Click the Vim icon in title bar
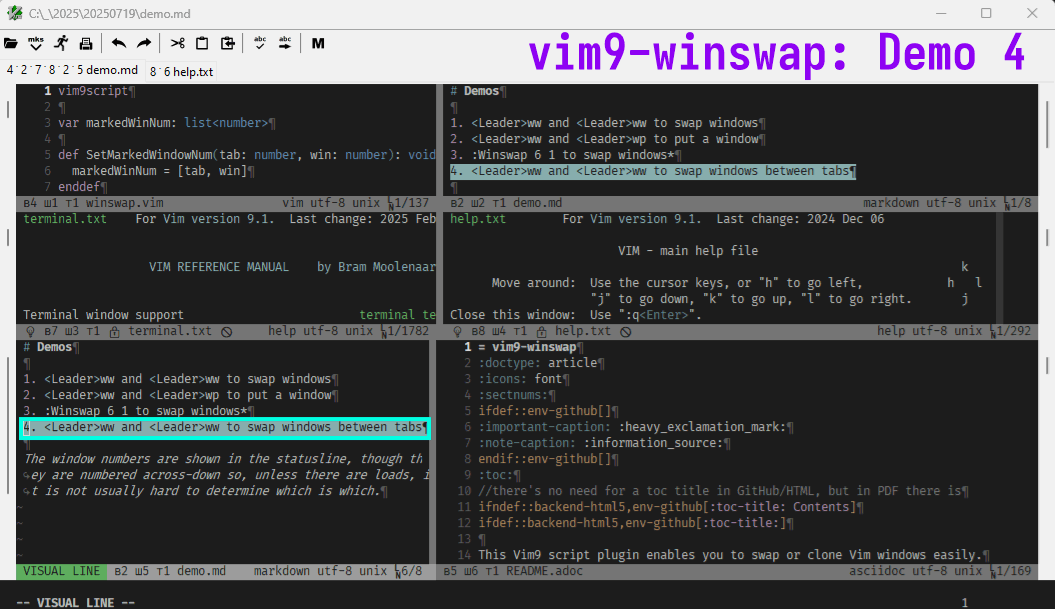 (14, 13)
